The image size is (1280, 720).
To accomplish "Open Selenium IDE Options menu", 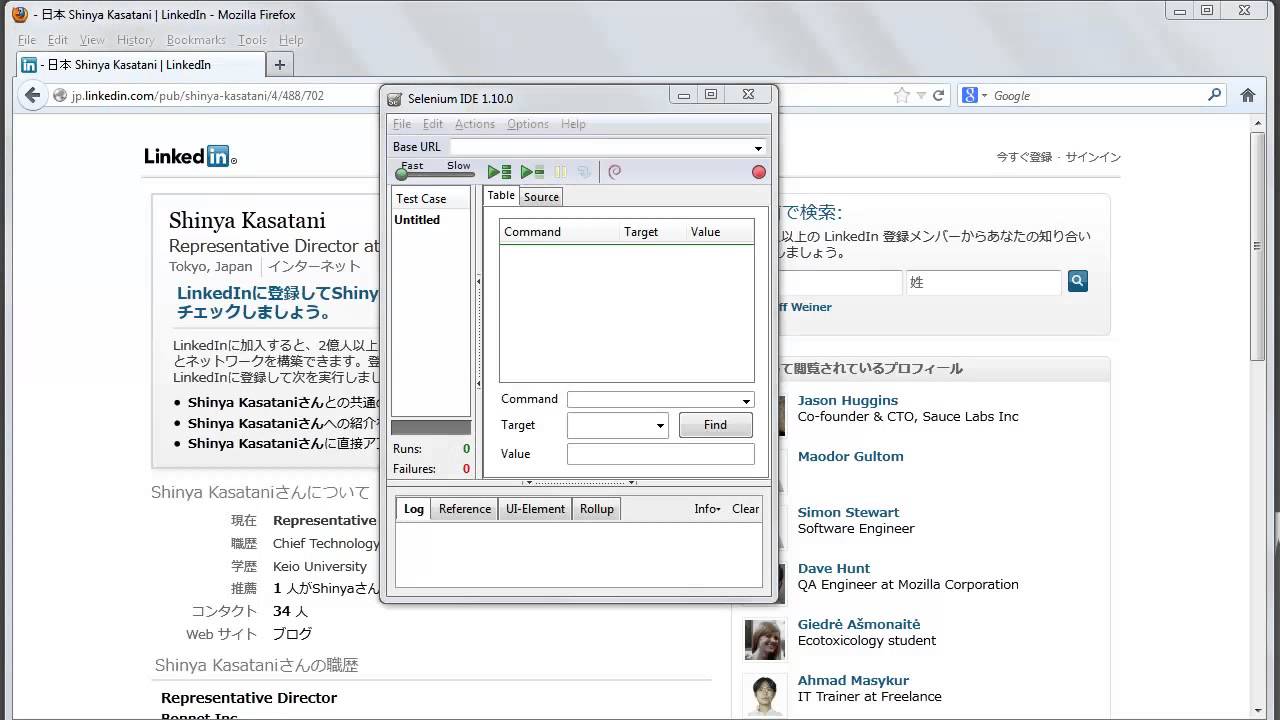I will click(x=528, y=124).
